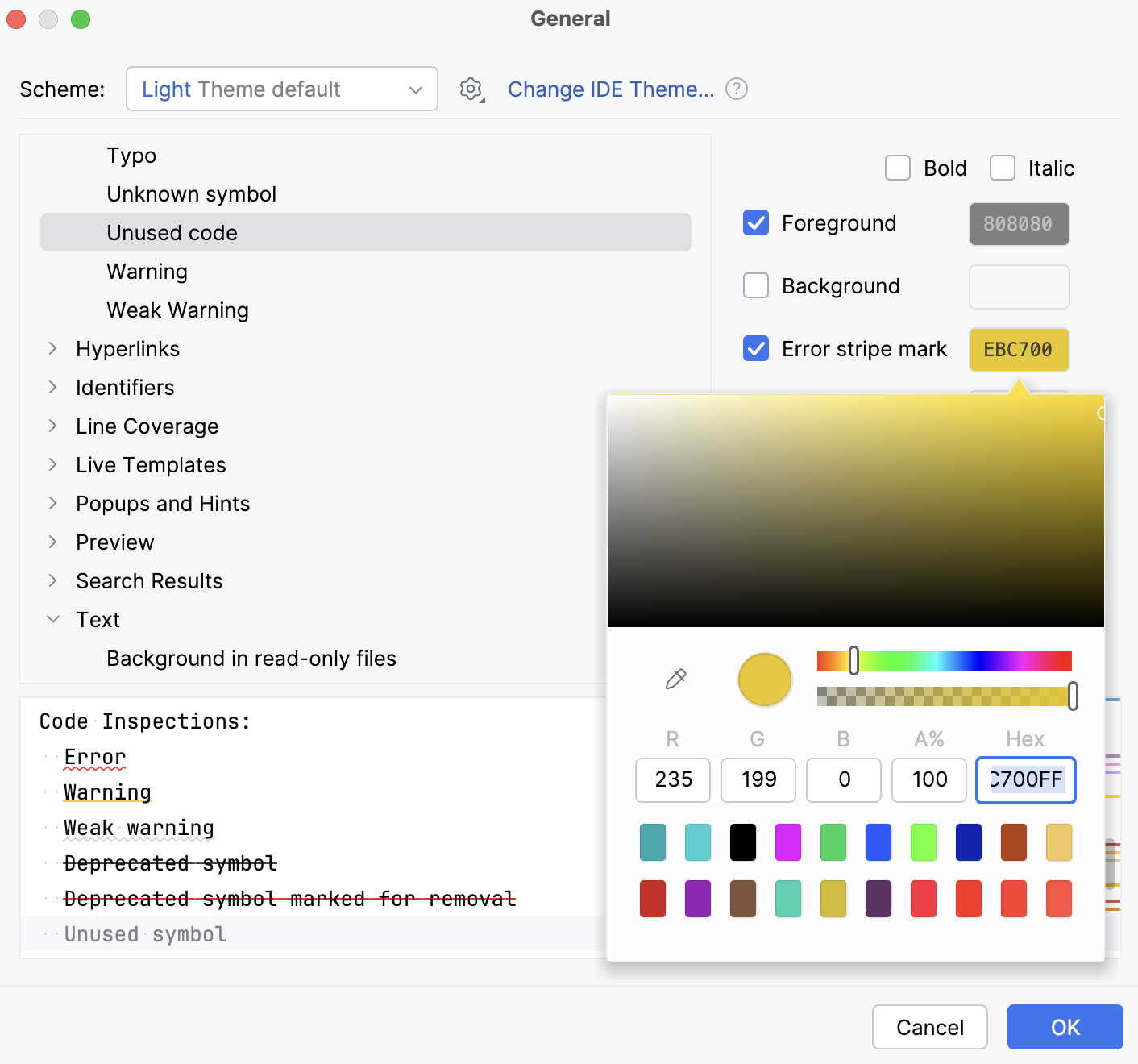Expand the Hyperlinks tree section

(53, 348)
